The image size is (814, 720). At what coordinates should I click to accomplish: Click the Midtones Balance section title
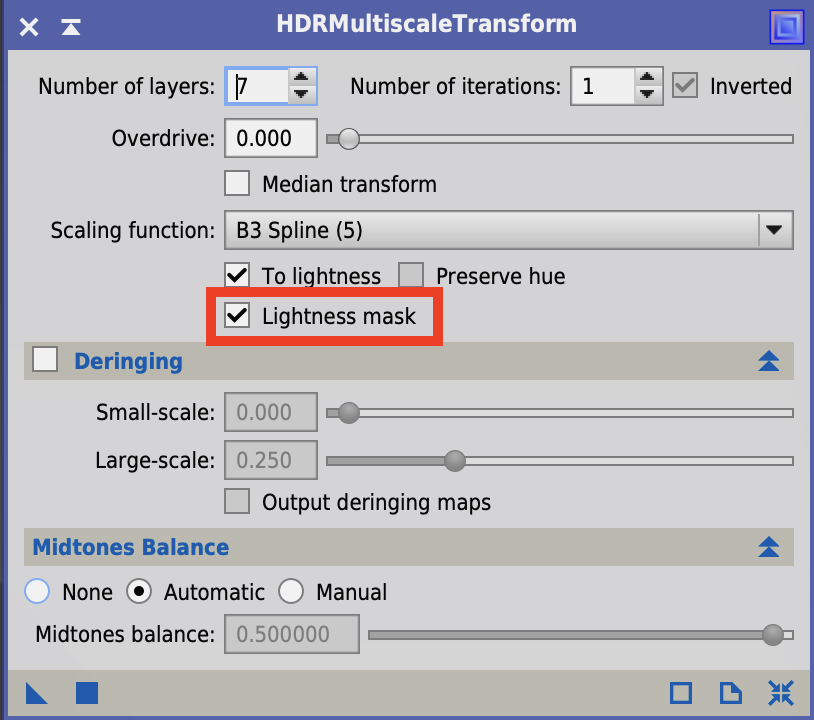[131, 547]
